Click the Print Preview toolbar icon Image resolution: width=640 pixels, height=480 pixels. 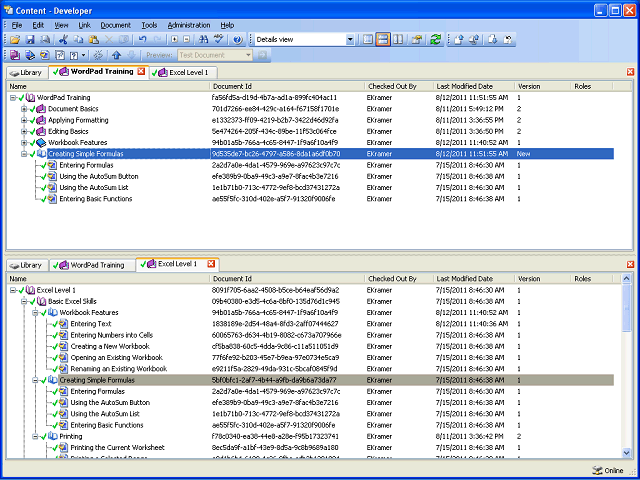[x=45, y=40]
